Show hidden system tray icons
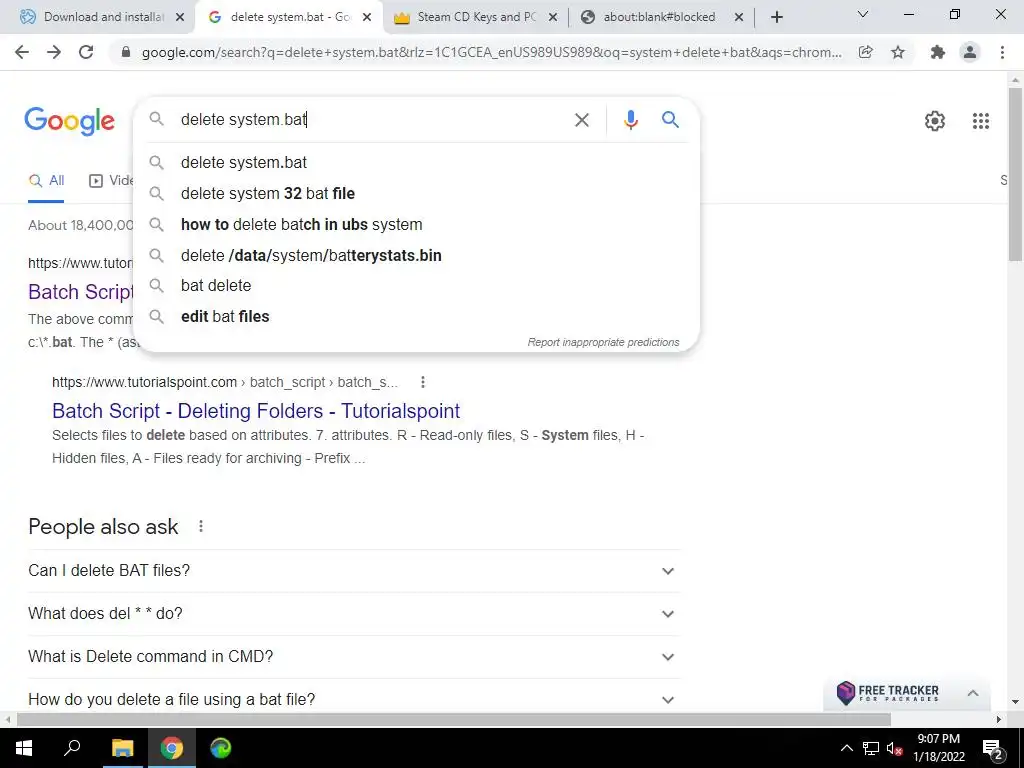1024x768 pixels. pyautogui.click(x=846, y=748)
